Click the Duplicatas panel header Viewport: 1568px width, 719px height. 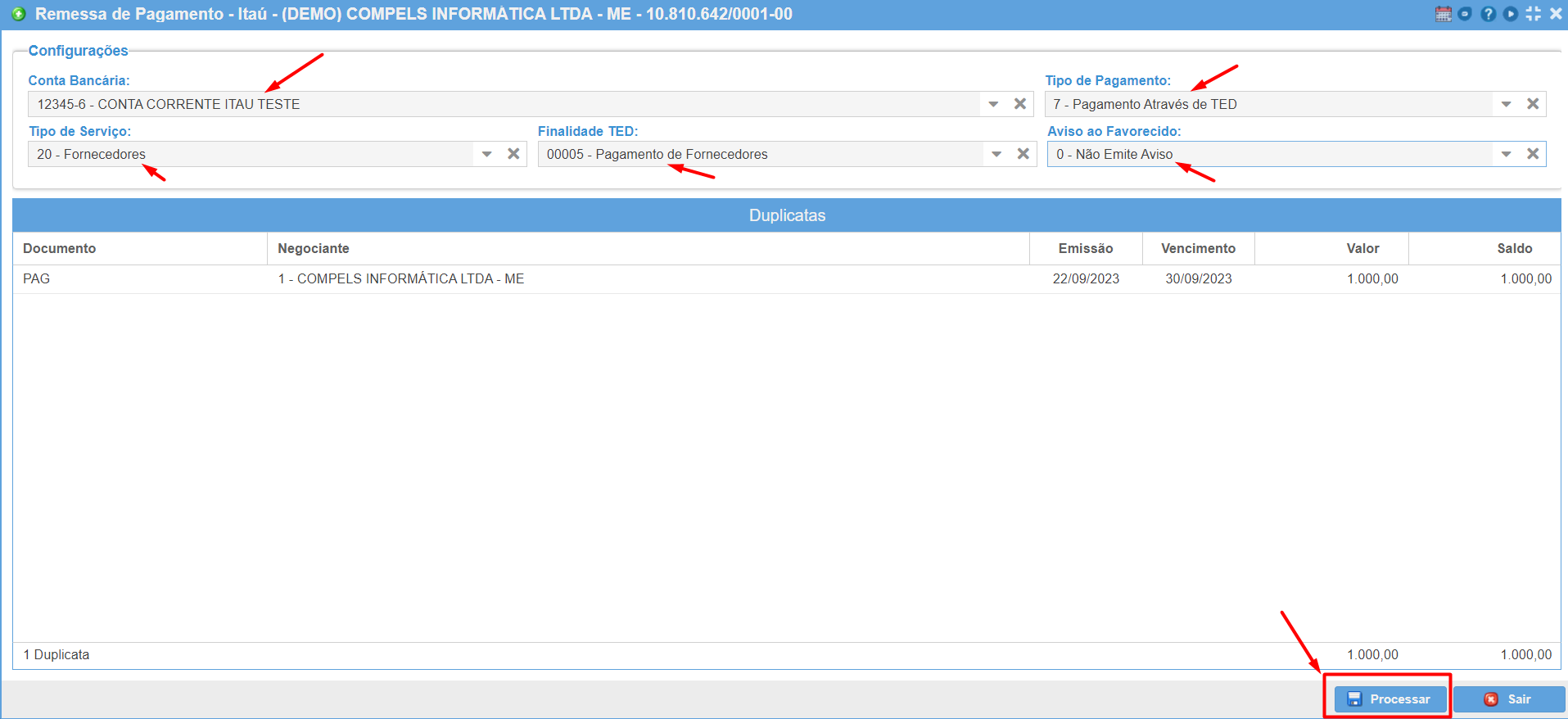(x=787, y=215)
